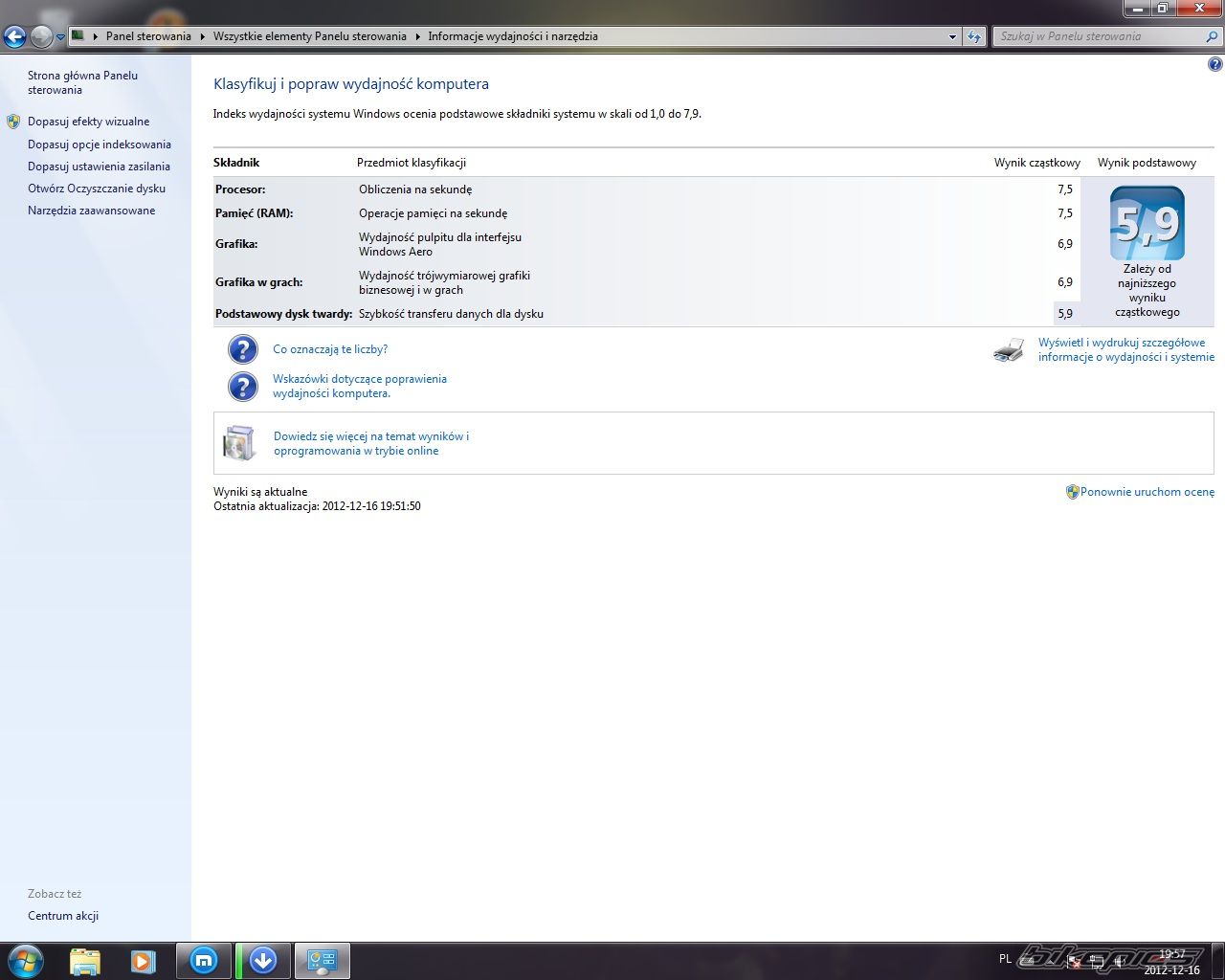This screenshot has height=980, width=1225.
Task: Open recent pages dropdown beside navigation arrows
Action: [x=60, y=37]
